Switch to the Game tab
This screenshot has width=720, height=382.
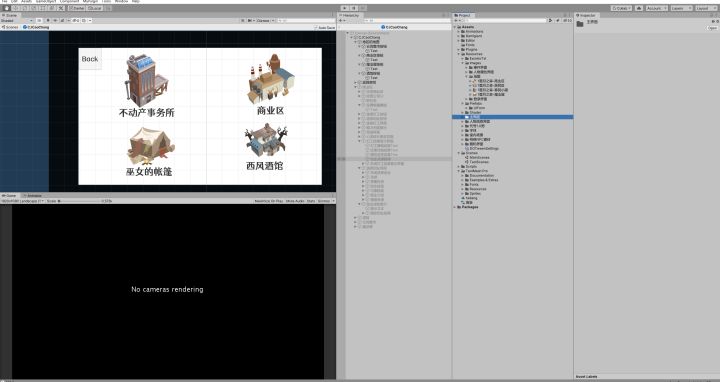(x=9, y=196)
